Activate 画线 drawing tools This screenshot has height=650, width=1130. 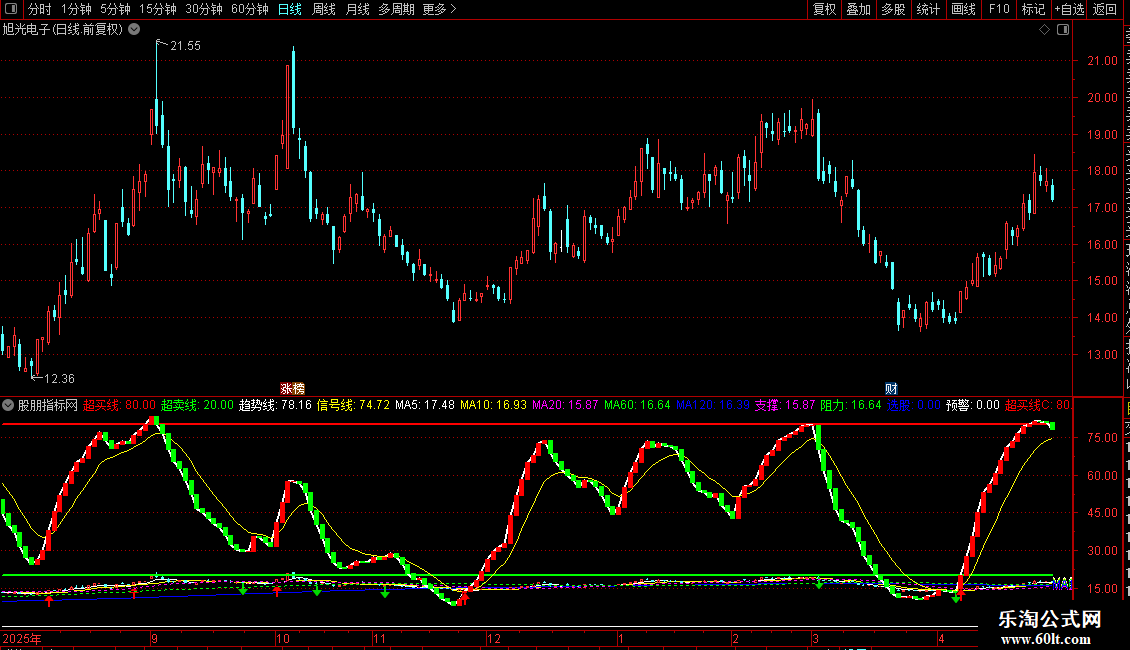[x=964, y=9]
